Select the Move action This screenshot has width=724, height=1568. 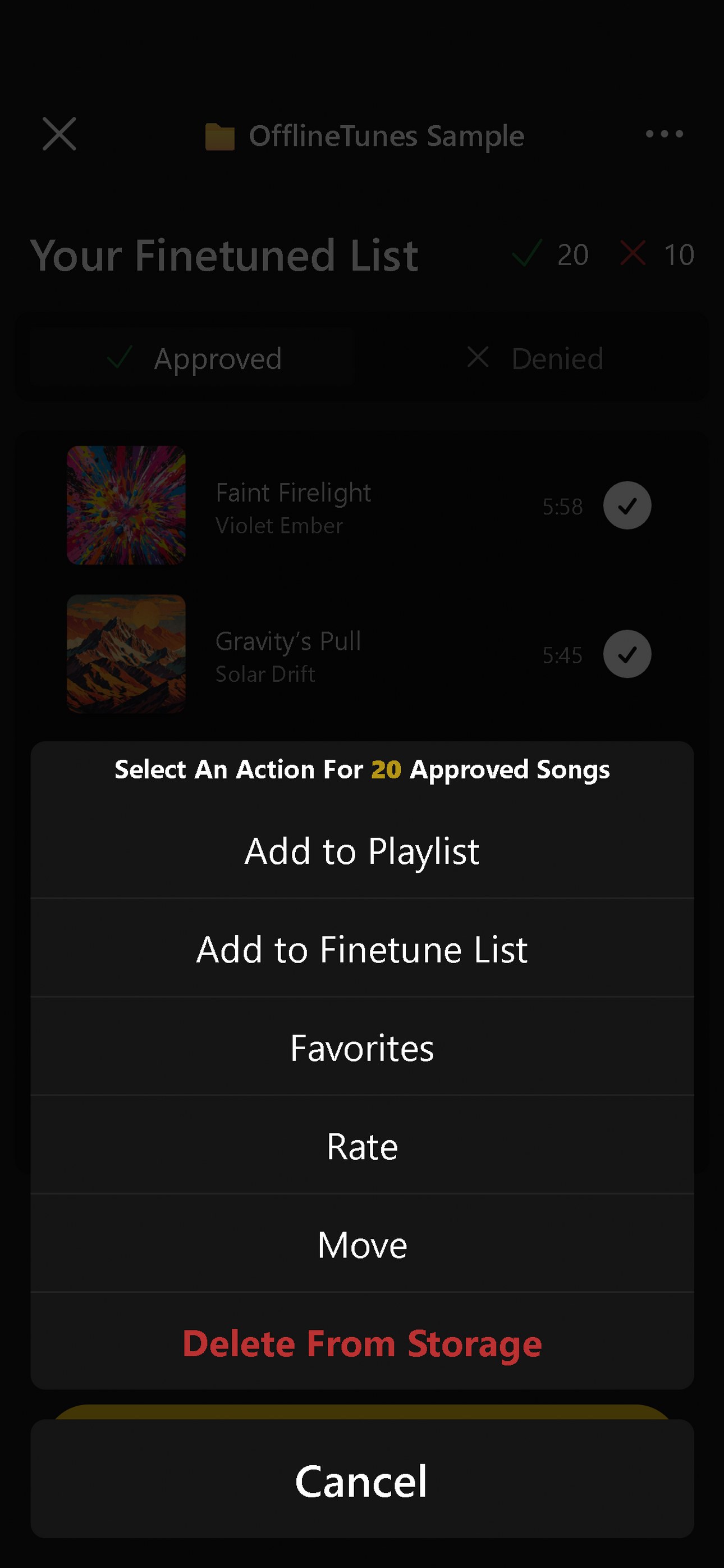click(x=362, y=1246)
